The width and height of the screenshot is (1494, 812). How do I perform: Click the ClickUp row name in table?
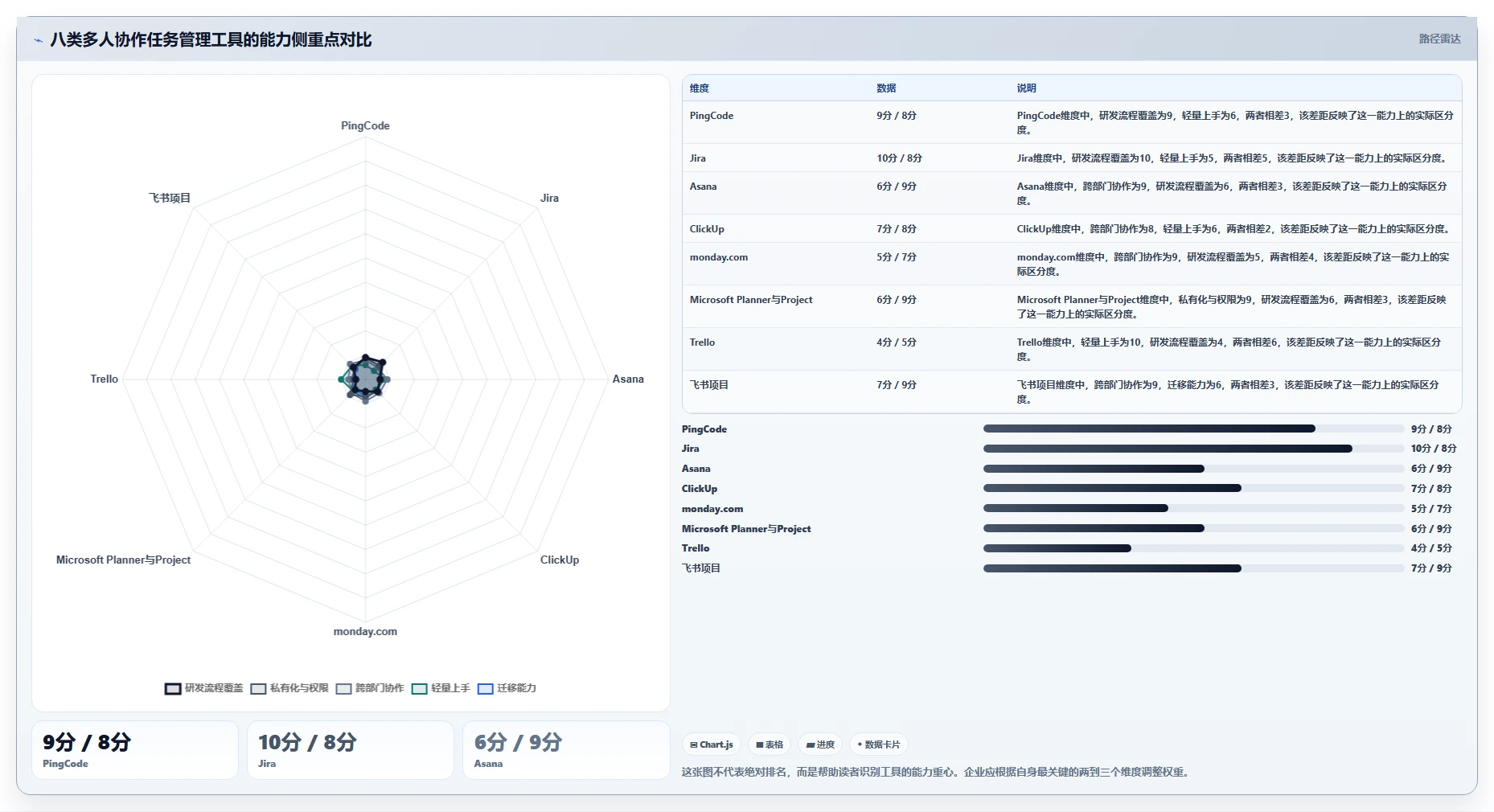(707, 229)
